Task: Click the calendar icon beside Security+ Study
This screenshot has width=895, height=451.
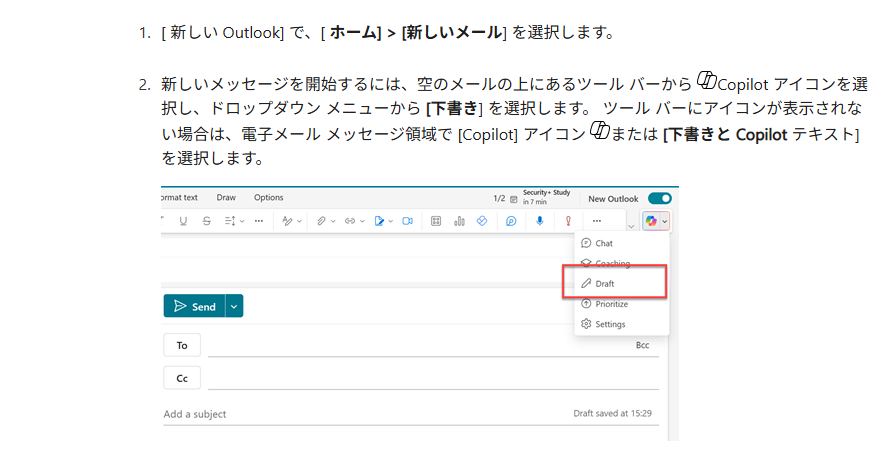Action: pyautogui.click(x=514, y=199)
